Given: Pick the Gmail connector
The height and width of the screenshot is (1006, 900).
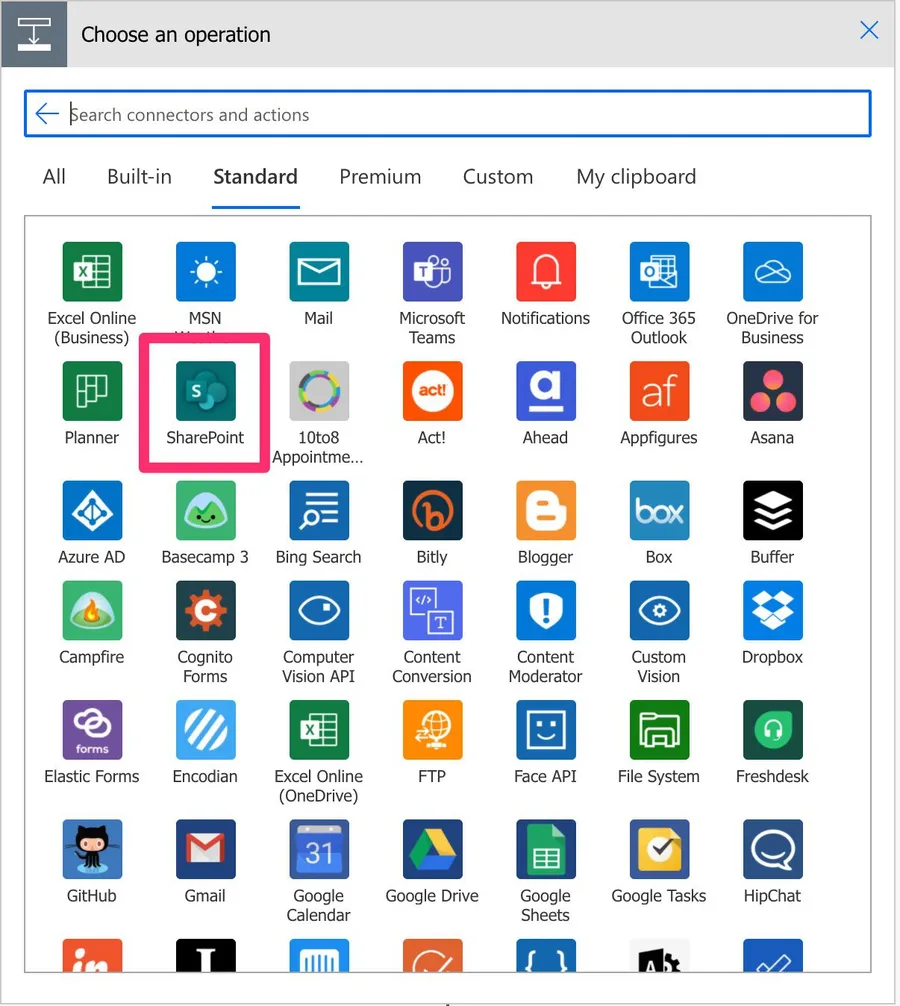Looking at the screenshot, I should [x=205, y=849].
